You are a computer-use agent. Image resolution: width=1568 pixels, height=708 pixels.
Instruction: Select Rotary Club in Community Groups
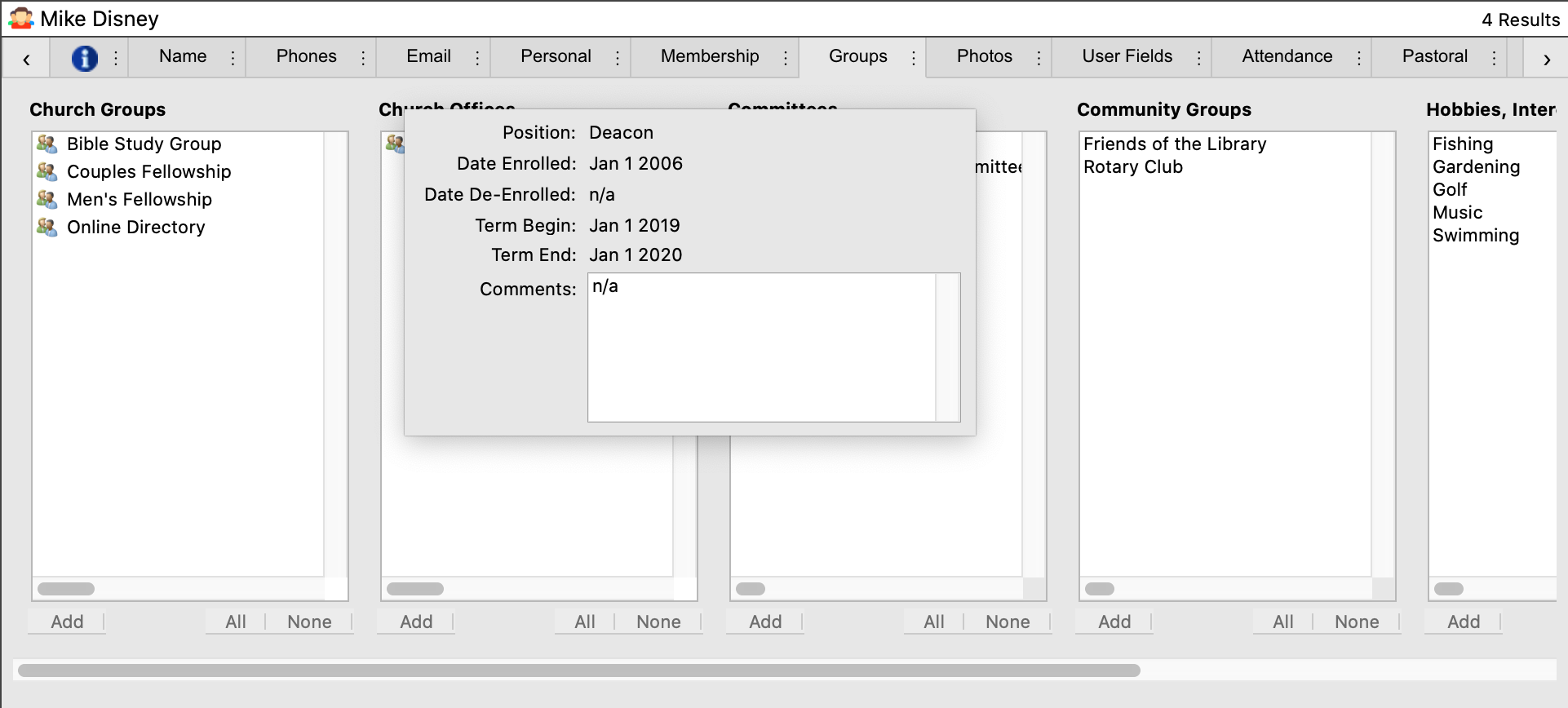point(1132,167)
